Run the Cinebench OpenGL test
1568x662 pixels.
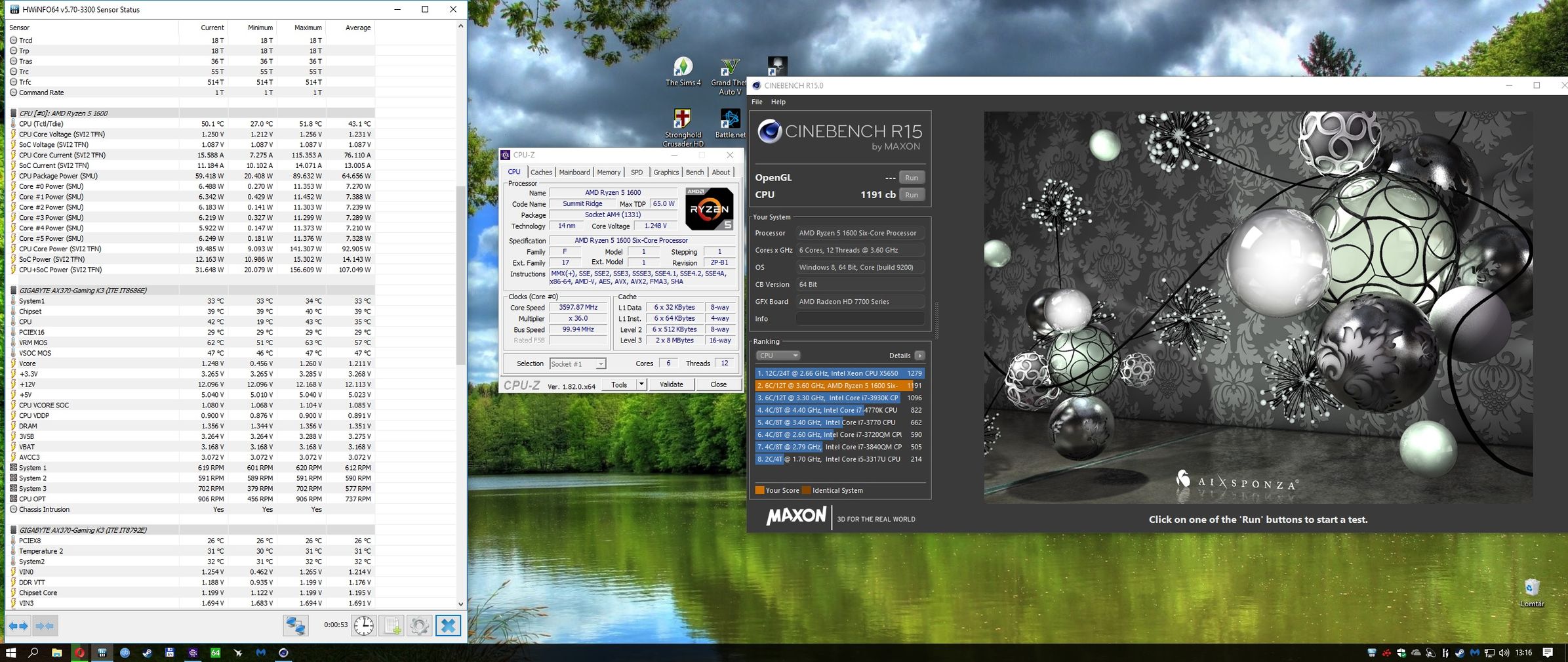pyautogui.click(x=912, y=178)
